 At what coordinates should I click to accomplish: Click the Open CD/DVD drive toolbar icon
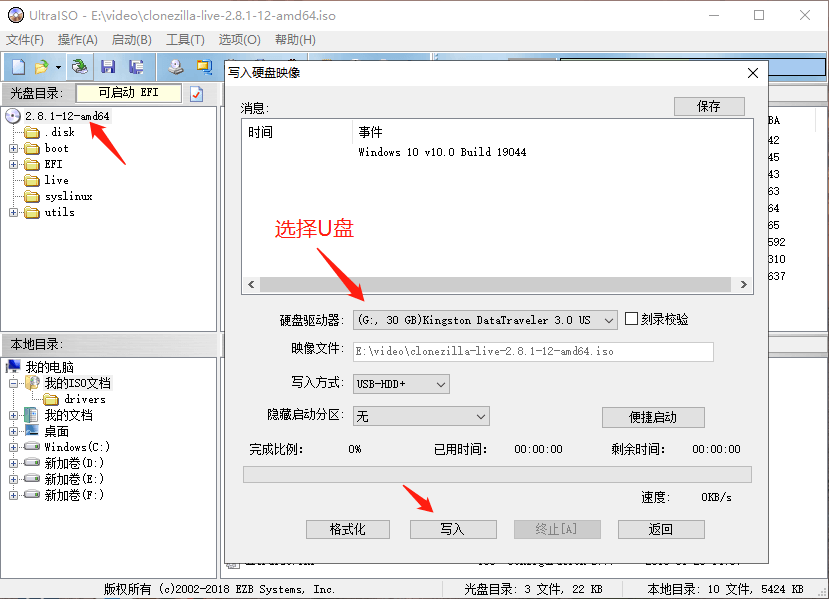click(x=80, y=67)
